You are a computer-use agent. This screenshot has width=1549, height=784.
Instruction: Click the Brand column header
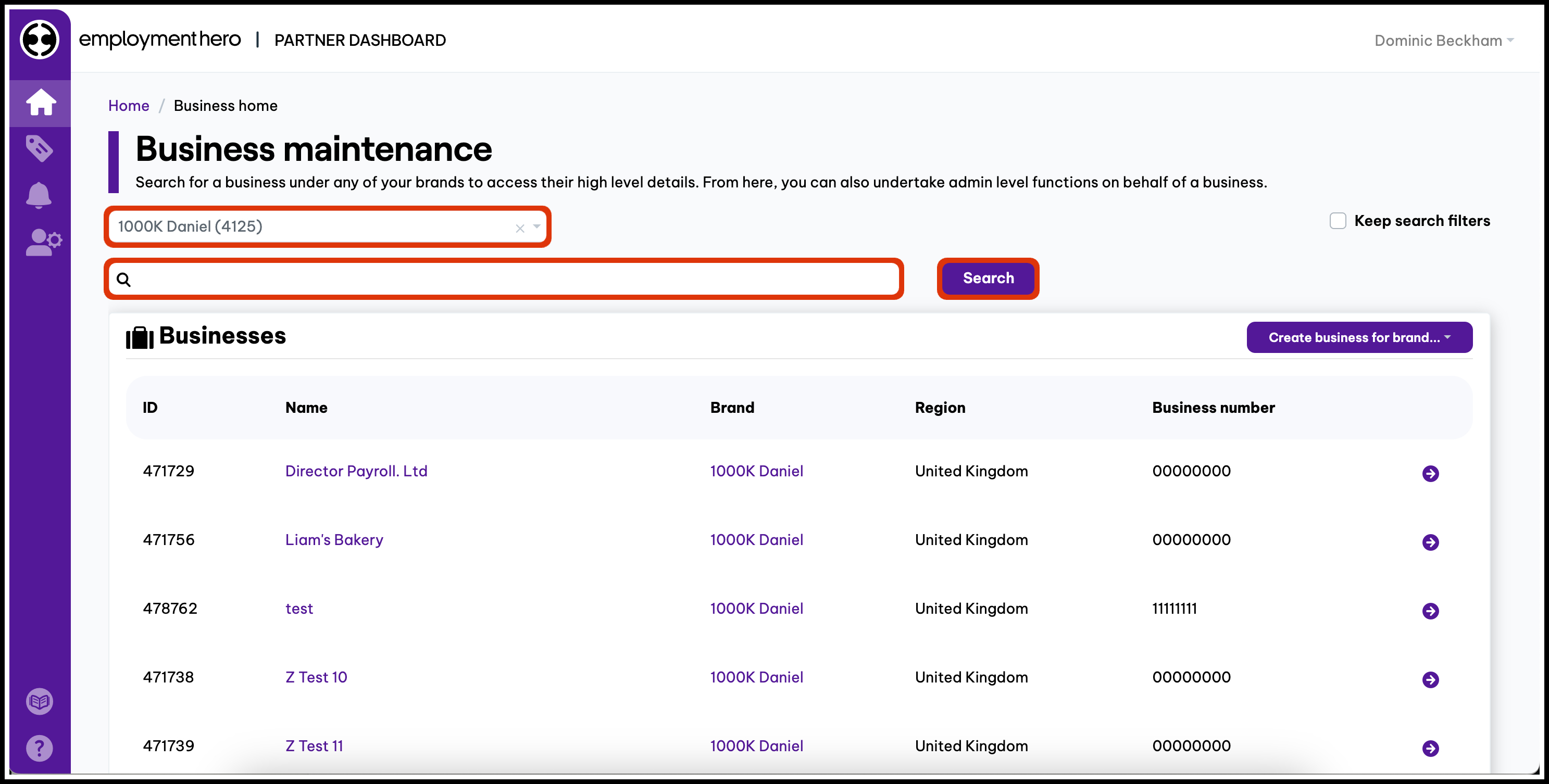732,408
